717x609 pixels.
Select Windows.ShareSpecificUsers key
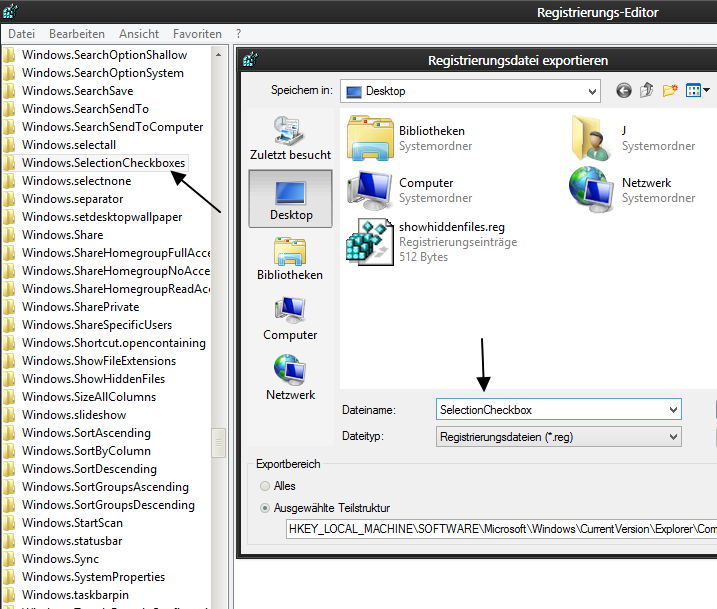97,325
